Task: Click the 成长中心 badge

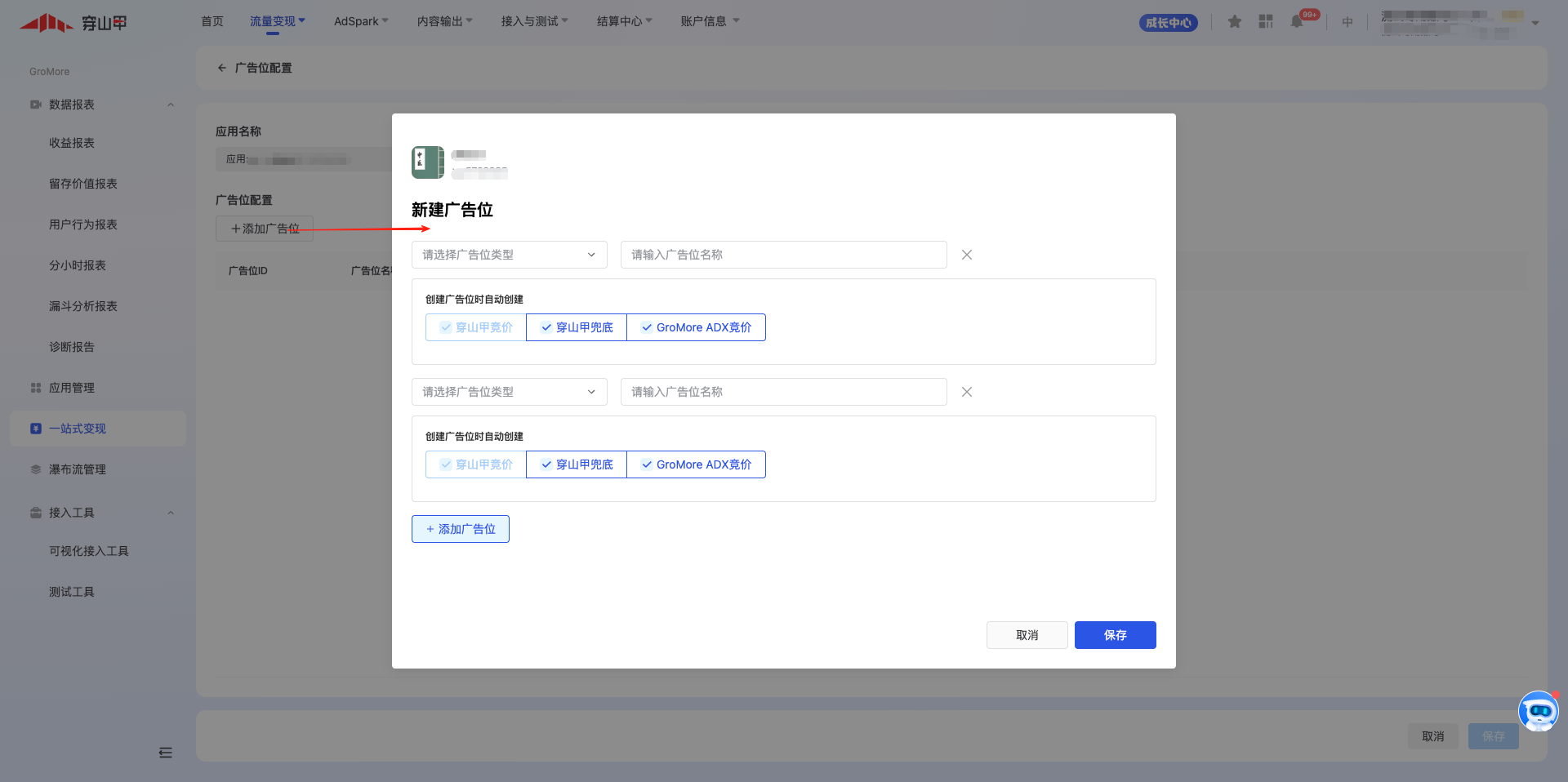Action: [1168, 23]
